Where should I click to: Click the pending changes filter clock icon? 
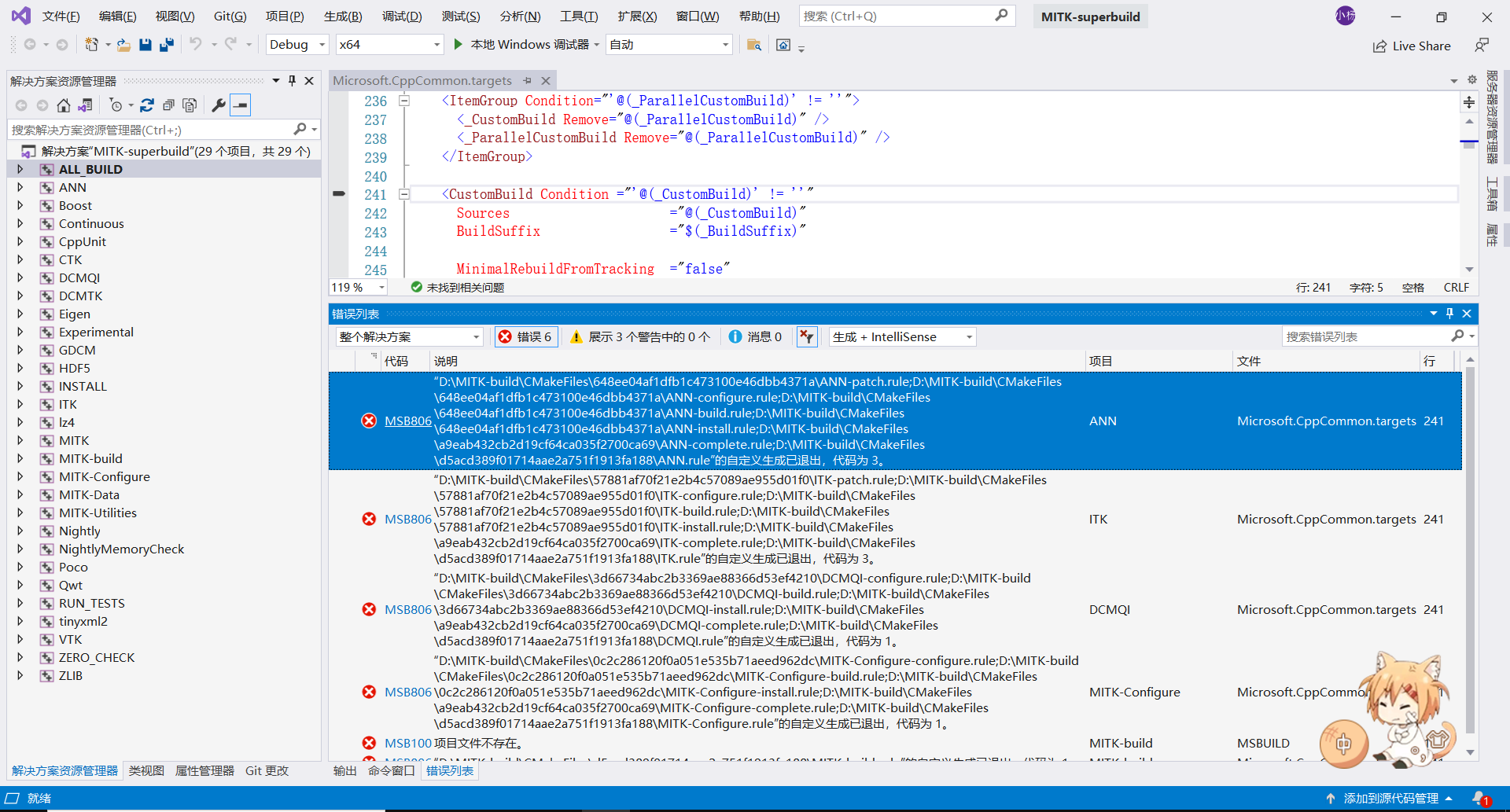tap(116, 105)
